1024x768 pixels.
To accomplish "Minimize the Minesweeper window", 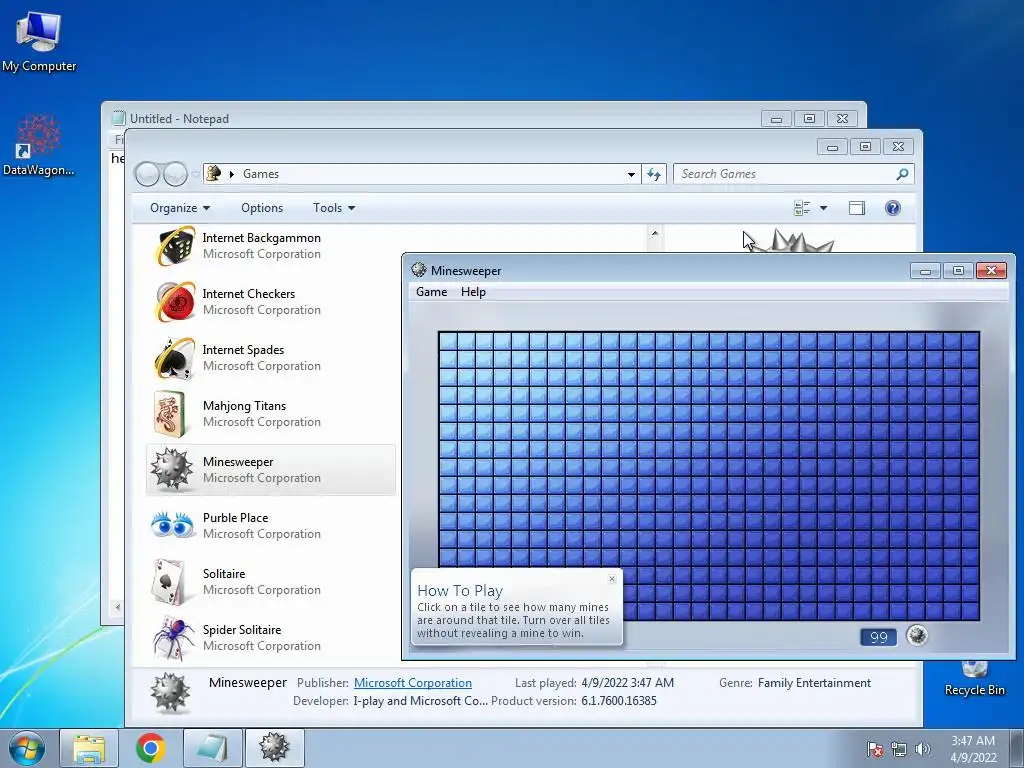I will 925,270.
